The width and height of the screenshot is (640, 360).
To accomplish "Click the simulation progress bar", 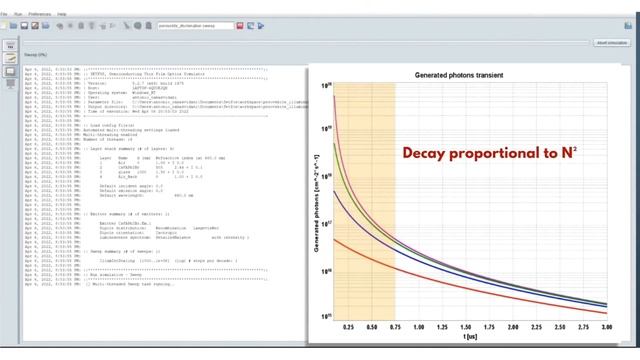I will [x=306, y=42].
